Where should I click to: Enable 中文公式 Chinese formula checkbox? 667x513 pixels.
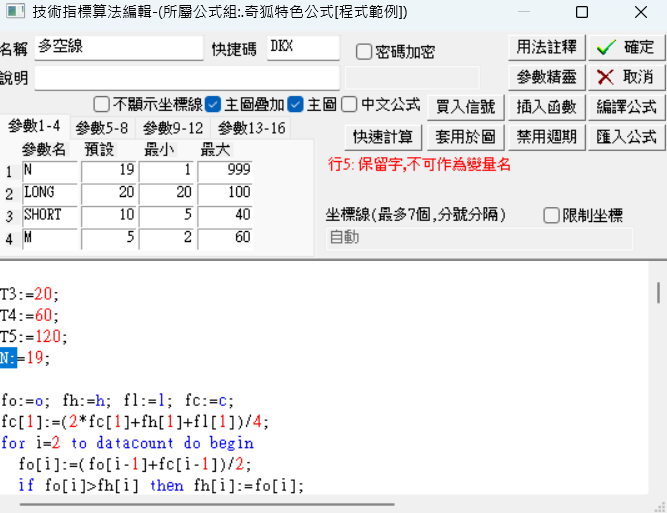(349, 104)
